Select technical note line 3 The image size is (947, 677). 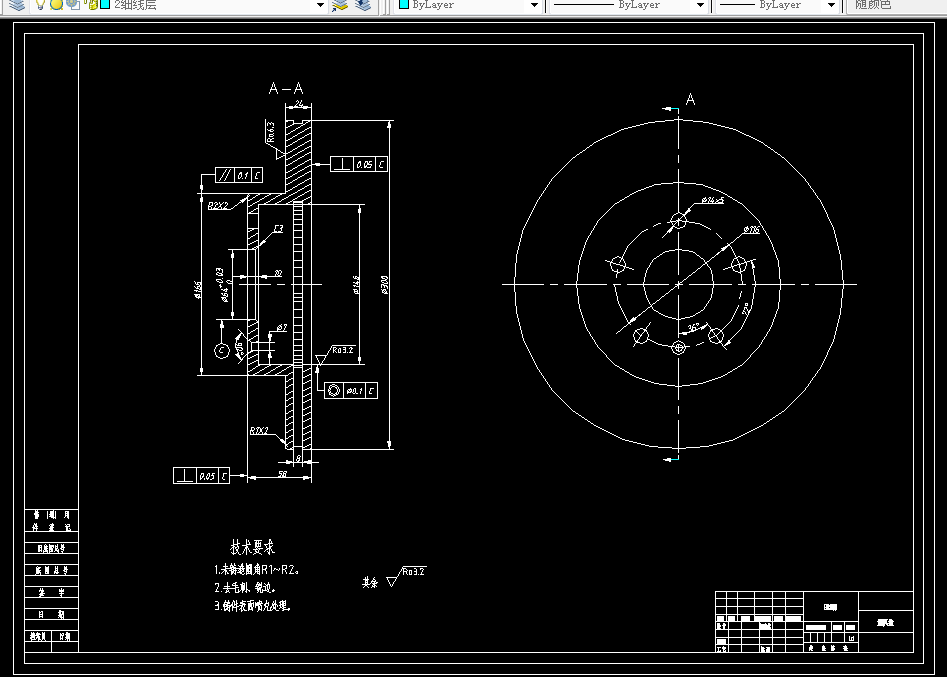coord(252,605)
